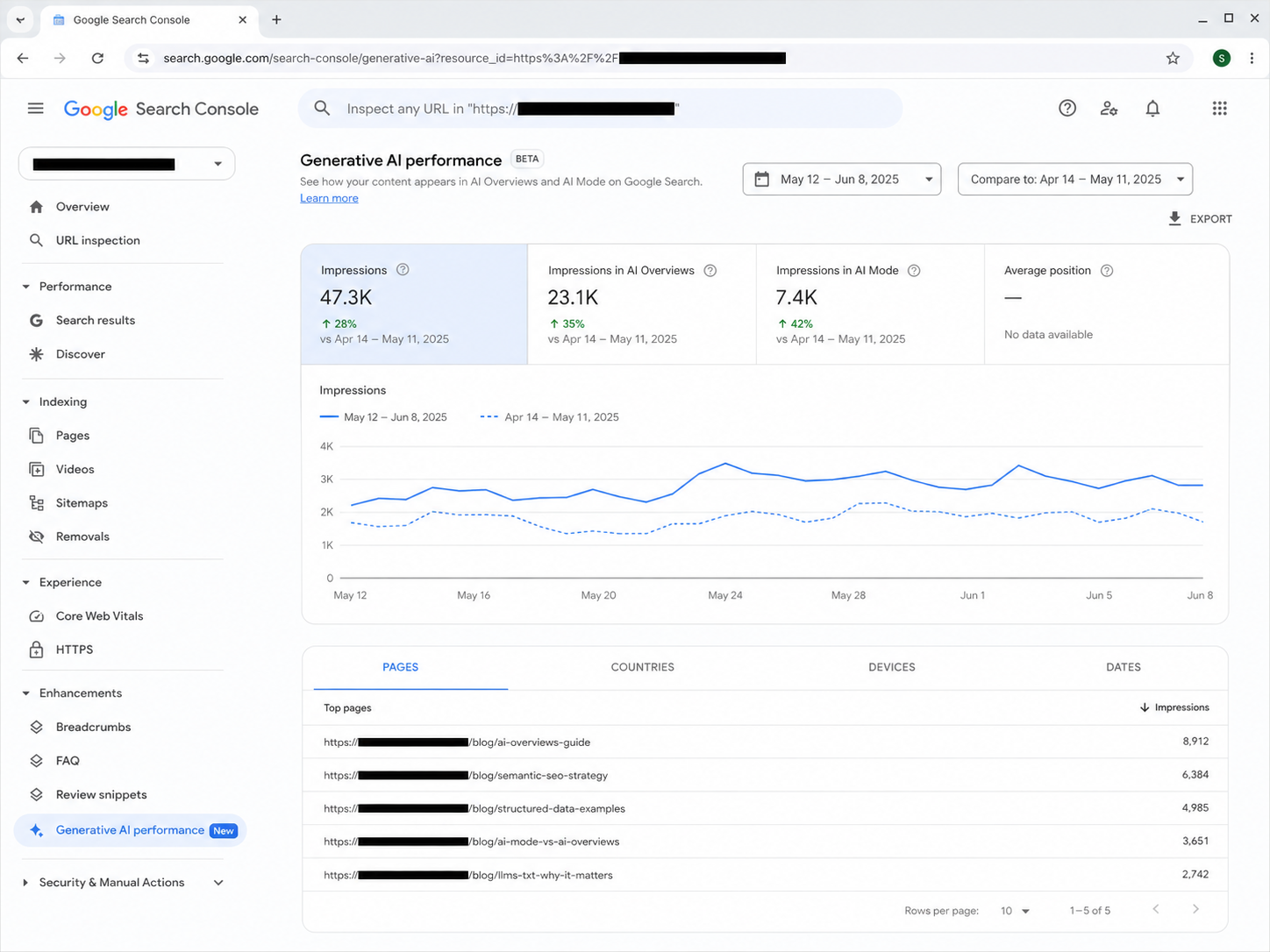The height and width of the screenshot is (952, 1270).
Task: Open the users and permissions icon
Action: (1109, 109)
